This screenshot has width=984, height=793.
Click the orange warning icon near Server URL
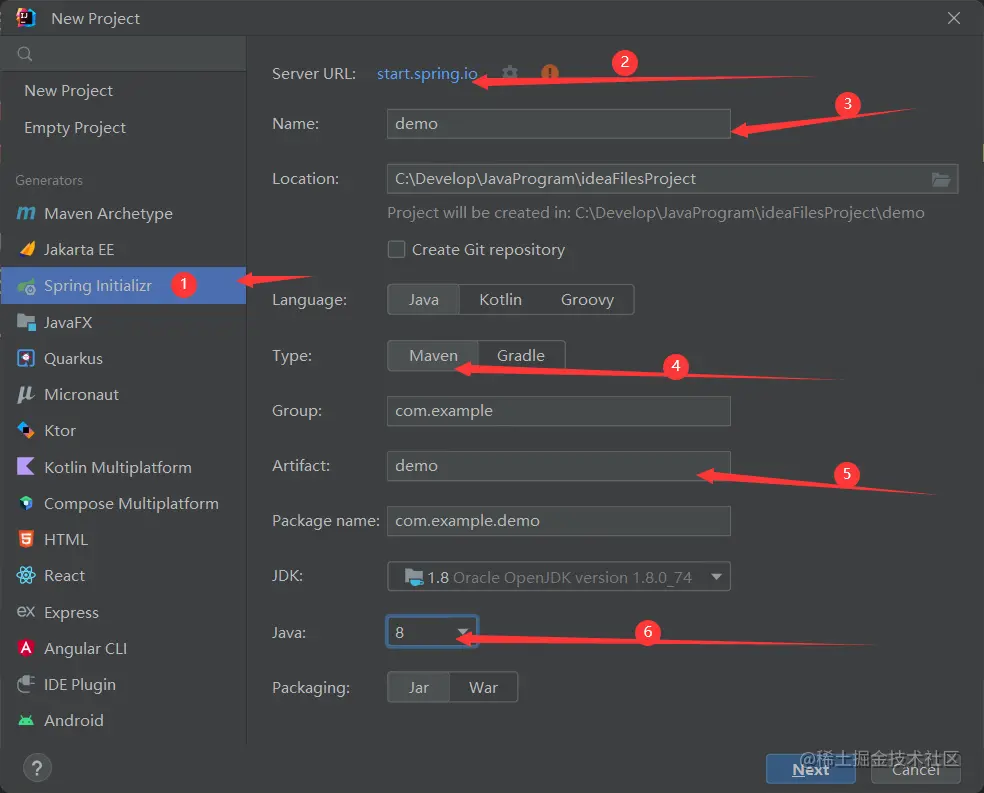pos(550,73)
